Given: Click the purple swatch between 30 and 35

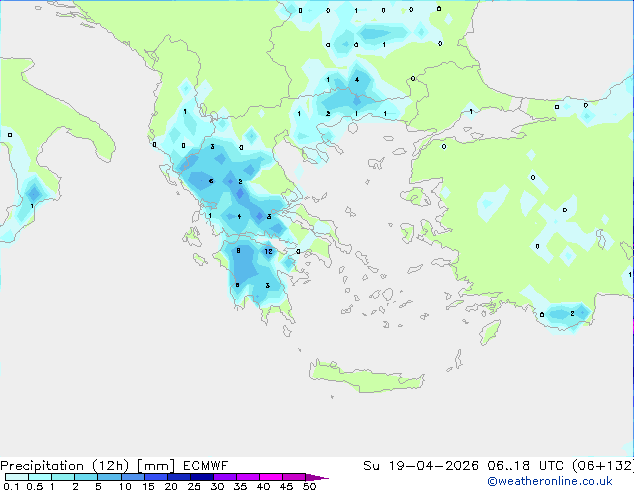Looking at the screenshot, I should pyautogui.click(x=224, y=477).
